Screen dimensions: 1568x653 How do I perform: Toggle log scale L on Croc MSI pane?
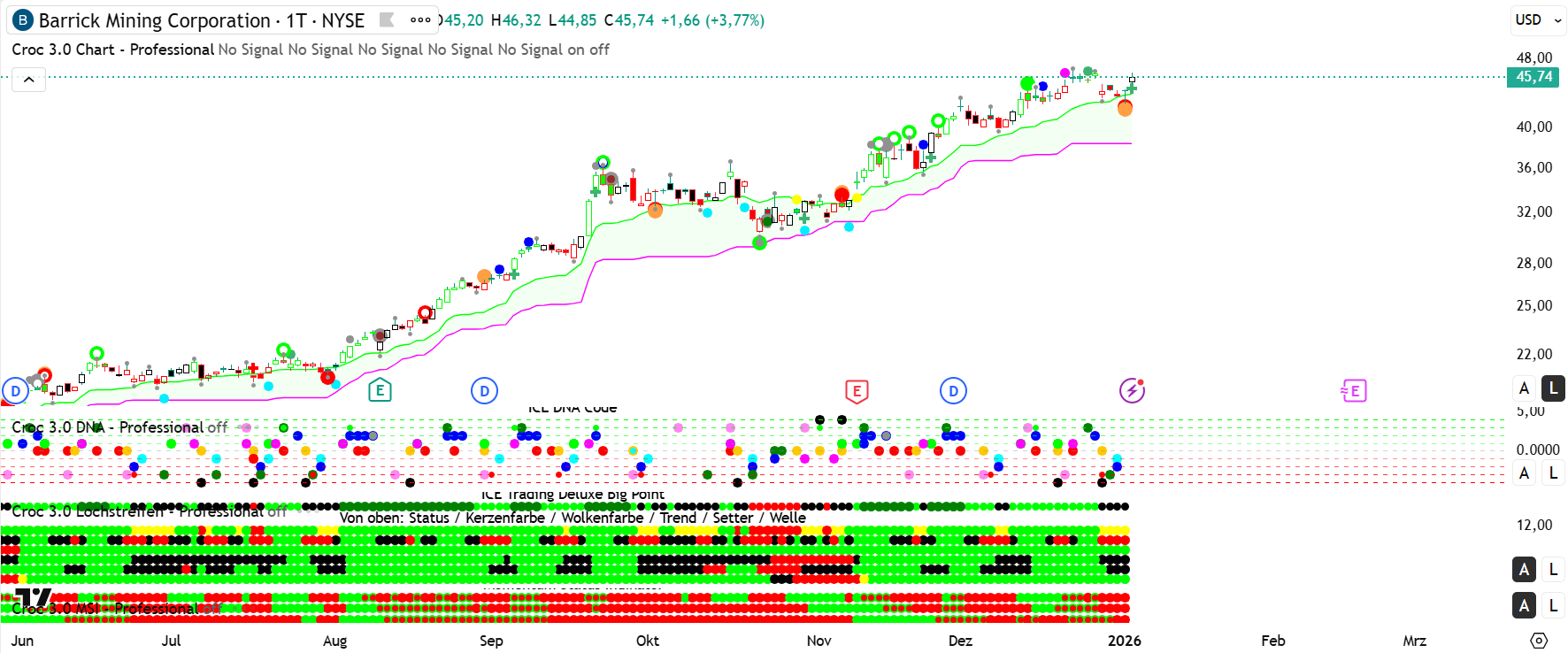tap(1553, 605)
